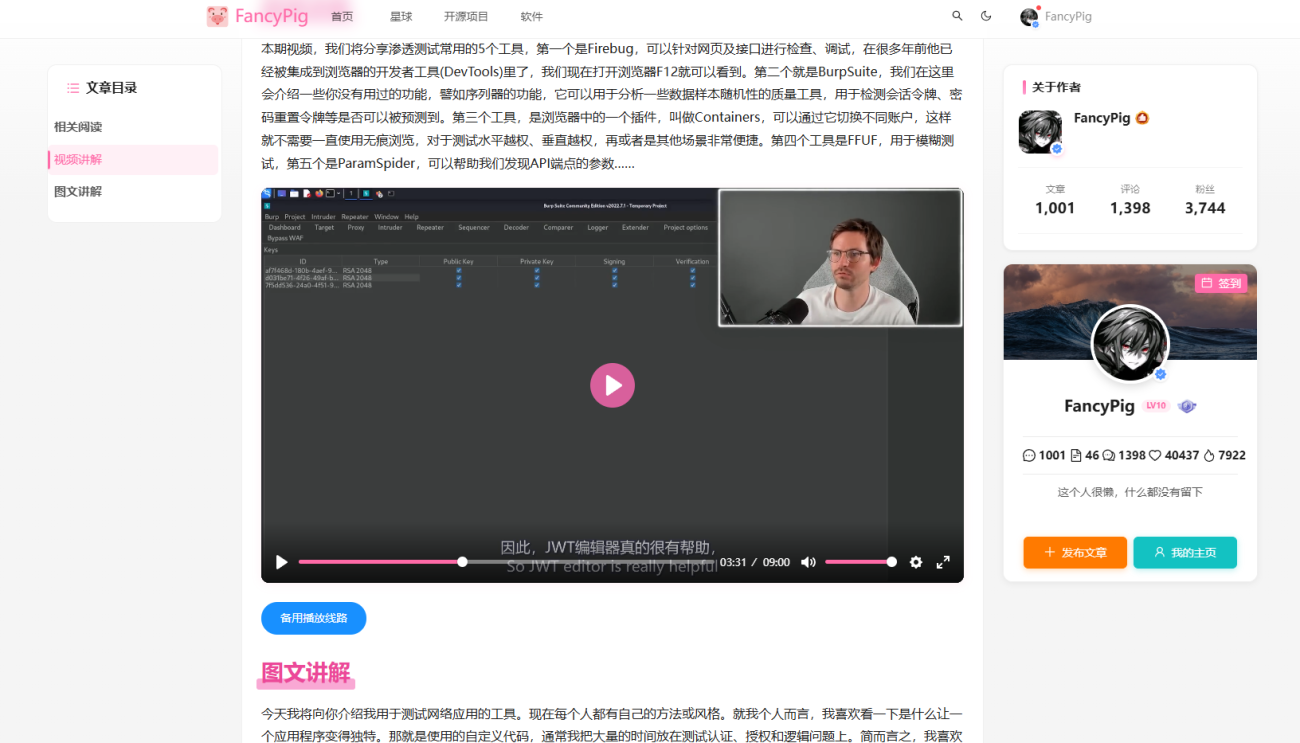This screenshot has width=1300, height=743.
Task: Toggle dark mode moon icon
Action: pos(986,16)
